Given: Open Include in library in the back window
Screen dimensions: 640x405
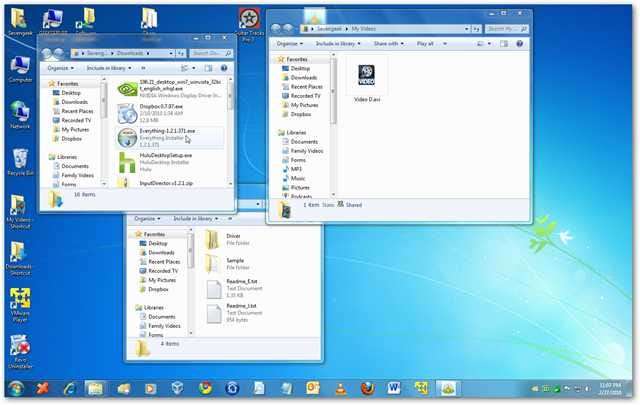Looking at the screenshot, I should click(x=196, y=219).
